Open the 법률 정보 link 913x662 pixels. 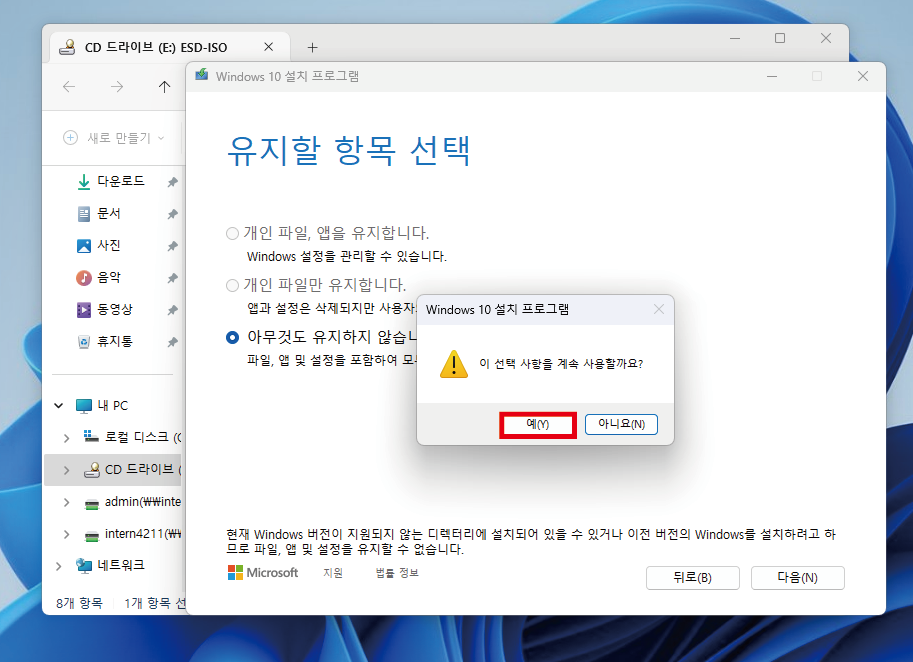397,573
